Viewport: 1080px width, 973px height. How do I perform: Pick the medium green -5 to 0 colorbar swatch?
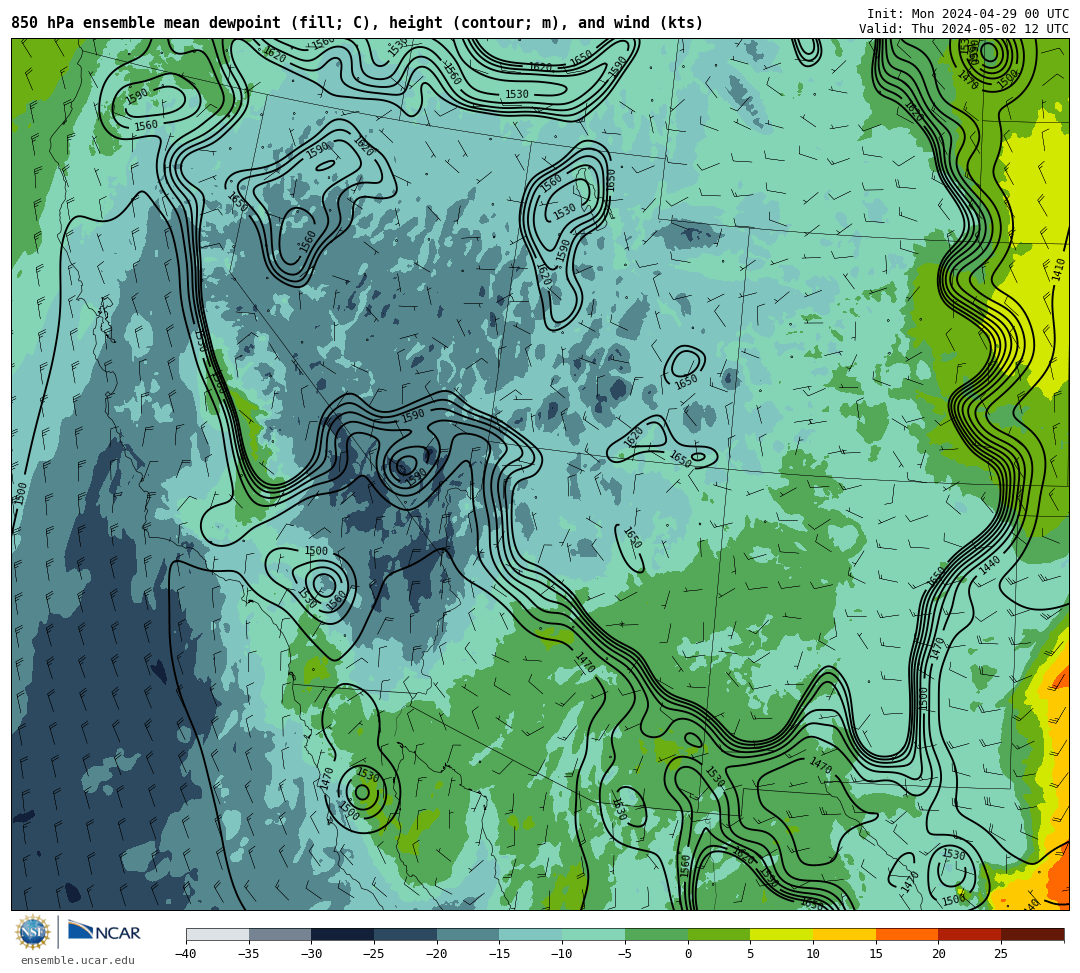656,934
